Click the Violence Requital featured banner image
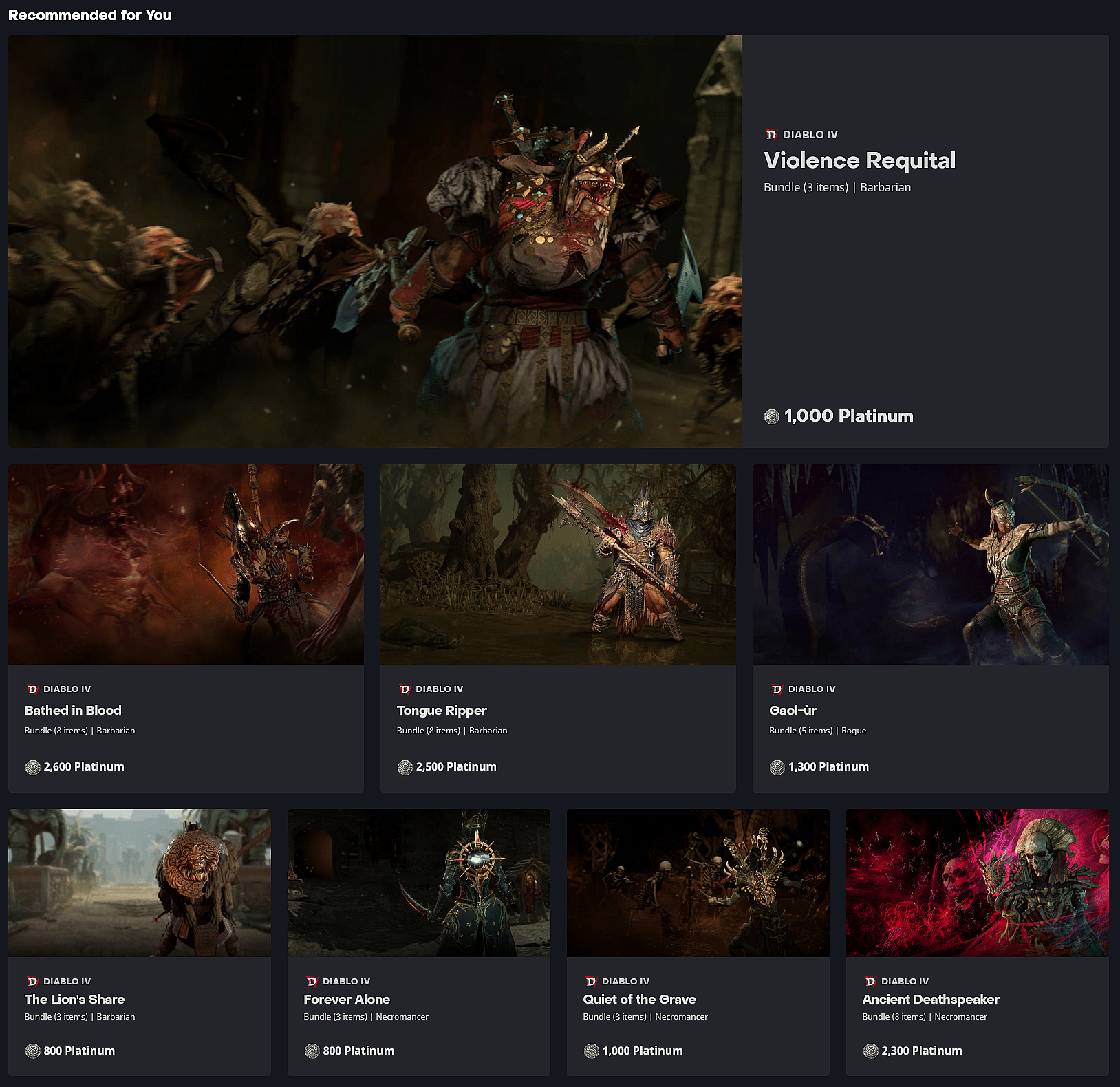The width and height of the screenshot is (1120, 1087). pyautogui.click(x=375, y=241)
